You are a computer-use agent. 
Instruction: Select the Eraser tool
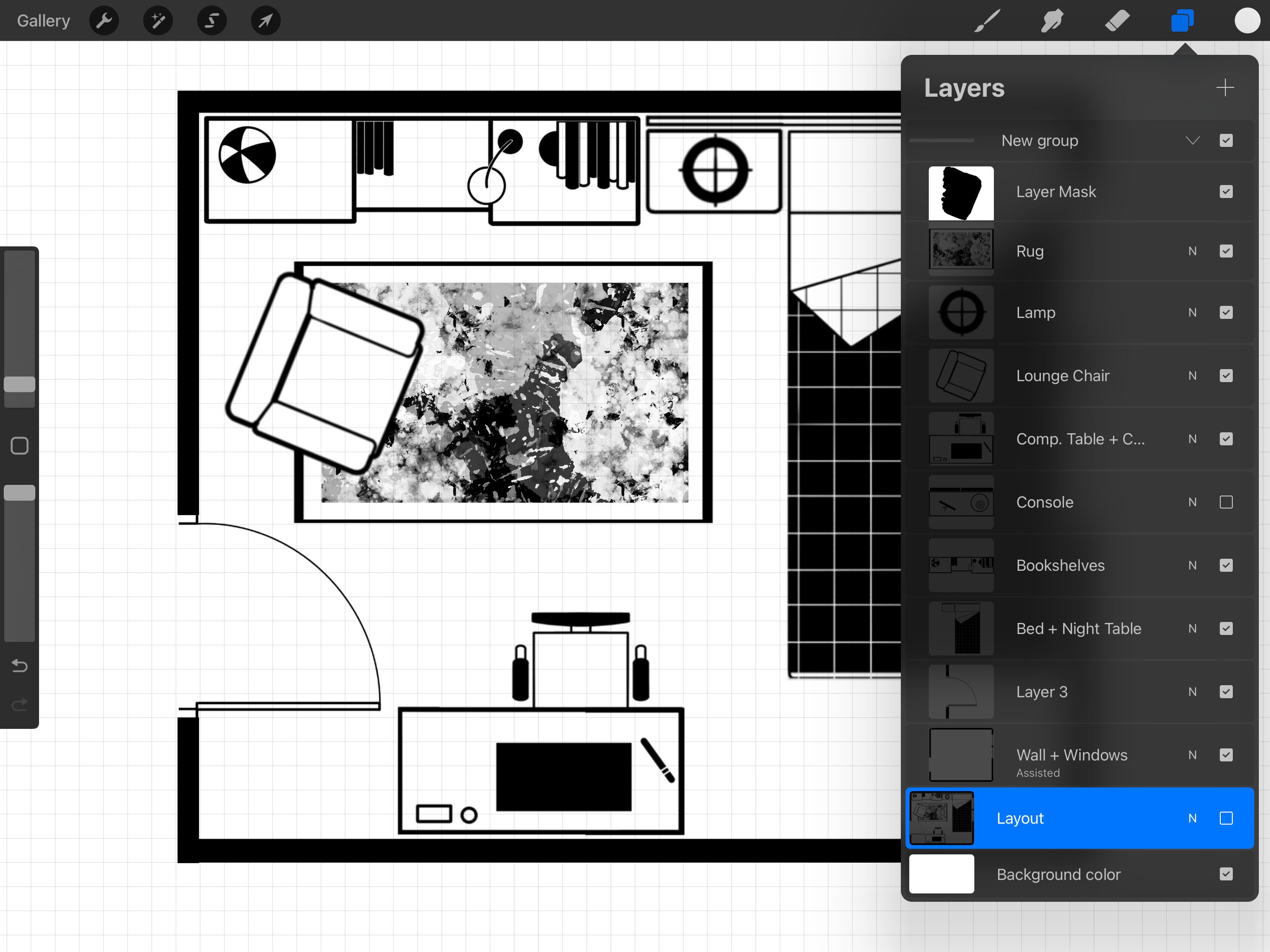[1117, 20]
